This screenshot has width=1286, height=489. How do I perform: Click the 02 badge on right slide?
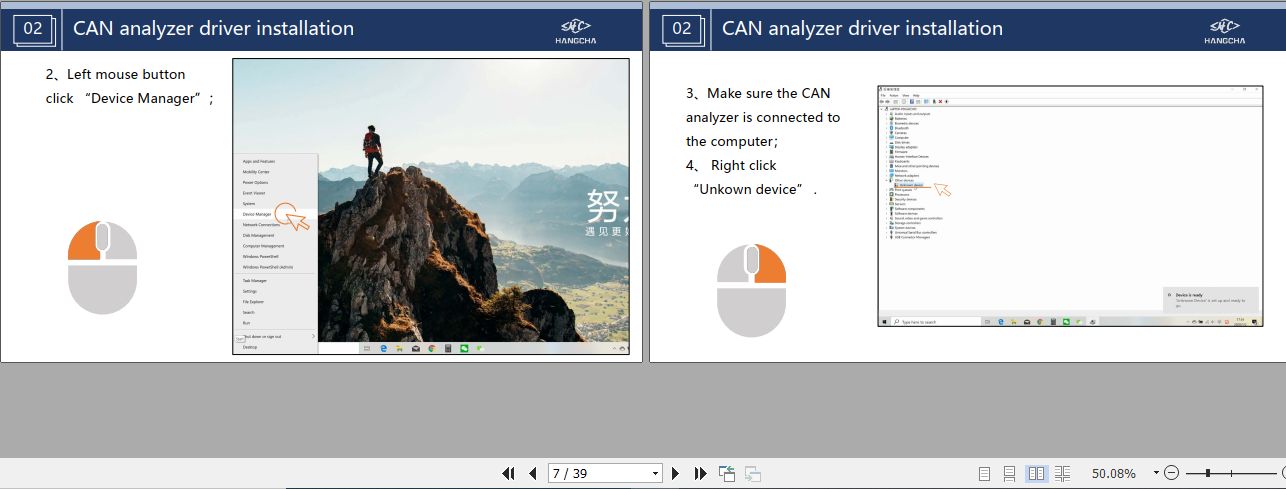[x=682, y=28]
